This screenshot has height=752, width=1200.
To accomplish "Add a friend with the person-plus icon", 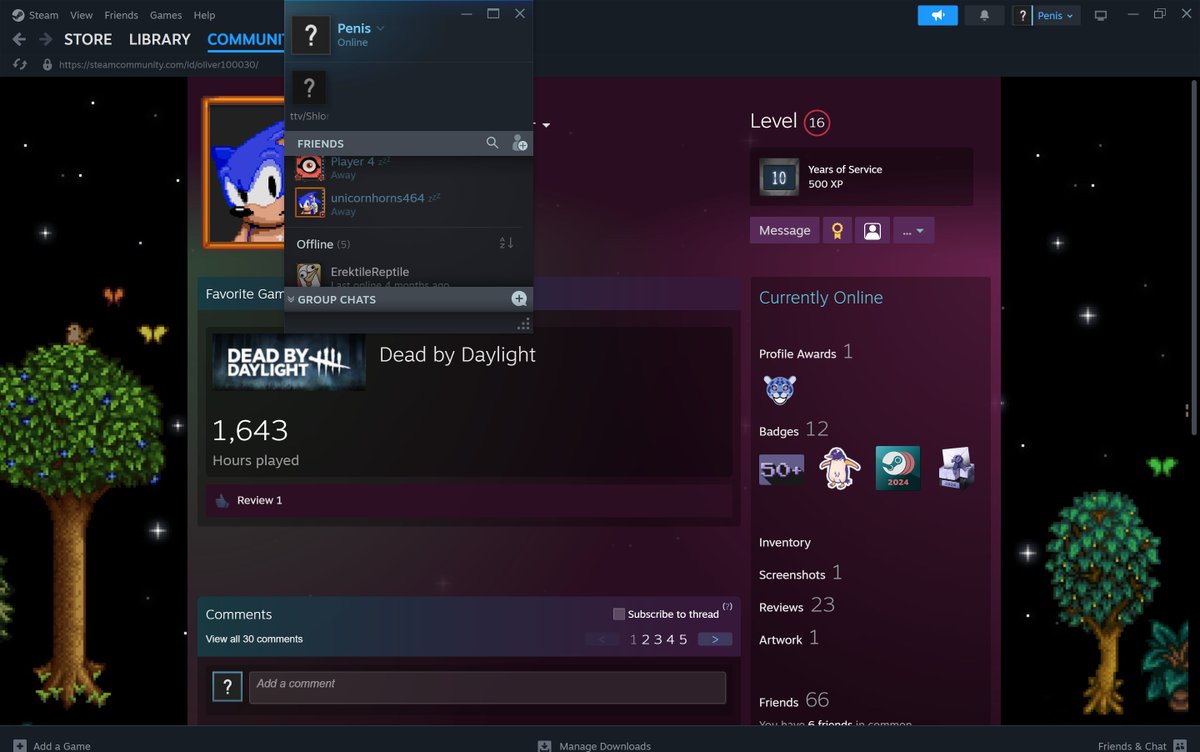I will (x=519, y=143).
